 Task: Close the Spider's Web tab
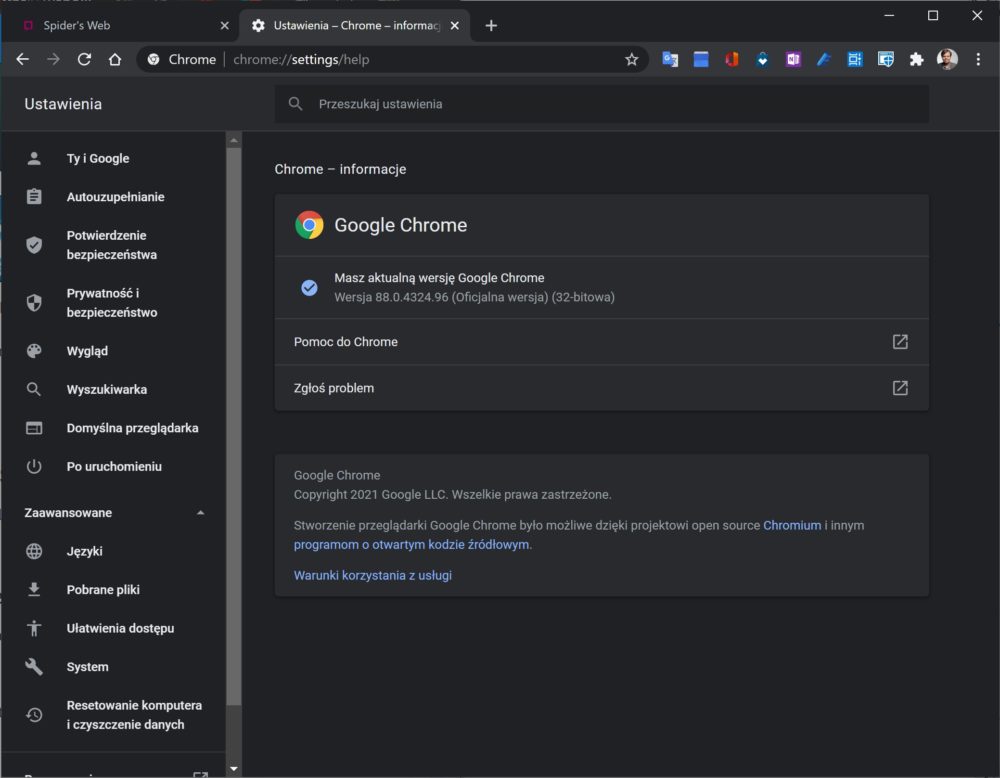pyautogui.click(x=224, y=26)
